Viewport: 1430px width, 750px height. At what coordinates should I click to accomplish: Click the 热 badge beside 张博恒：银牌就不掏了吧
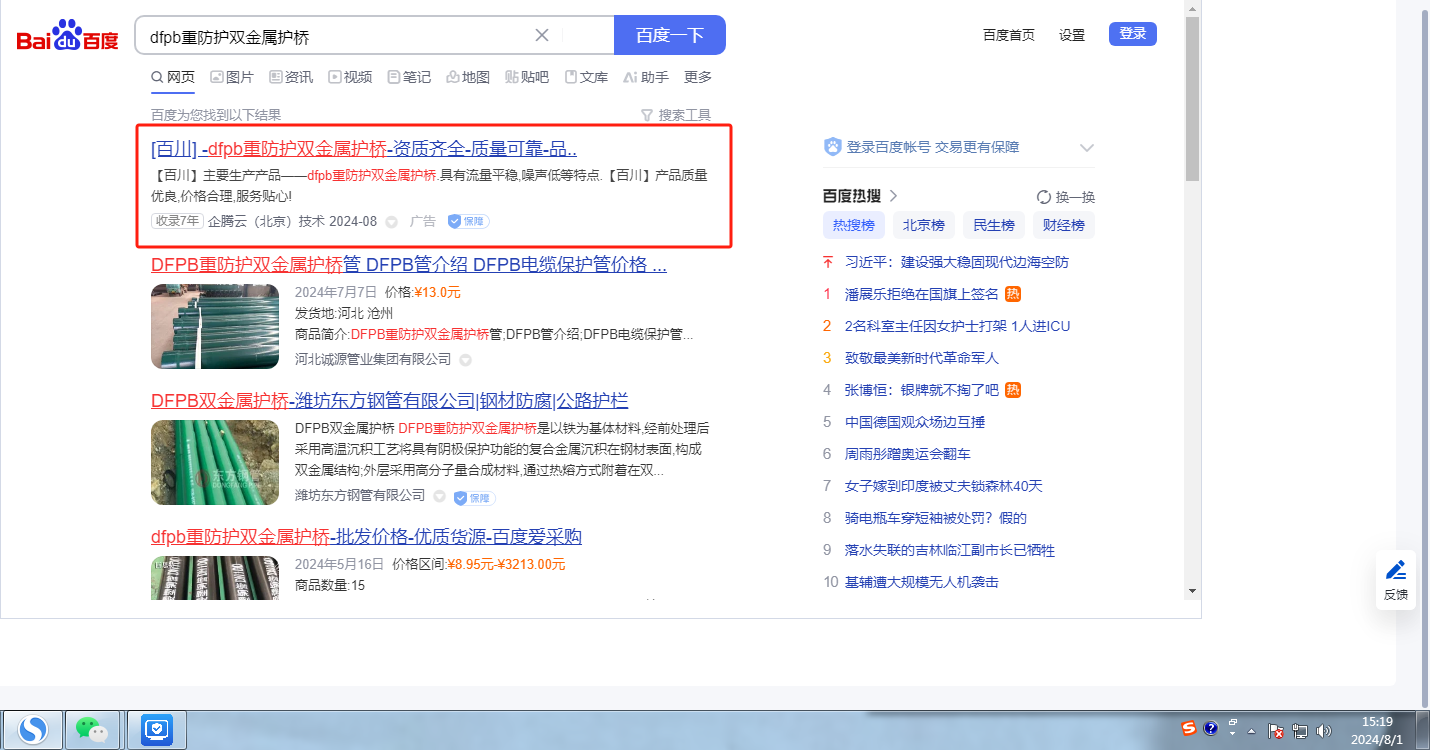coord(1013,390)
